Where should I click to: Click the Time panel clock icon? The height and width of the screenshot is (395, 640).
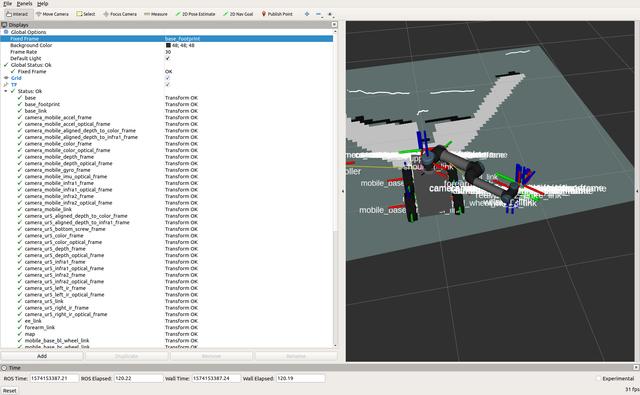point(4,368)
